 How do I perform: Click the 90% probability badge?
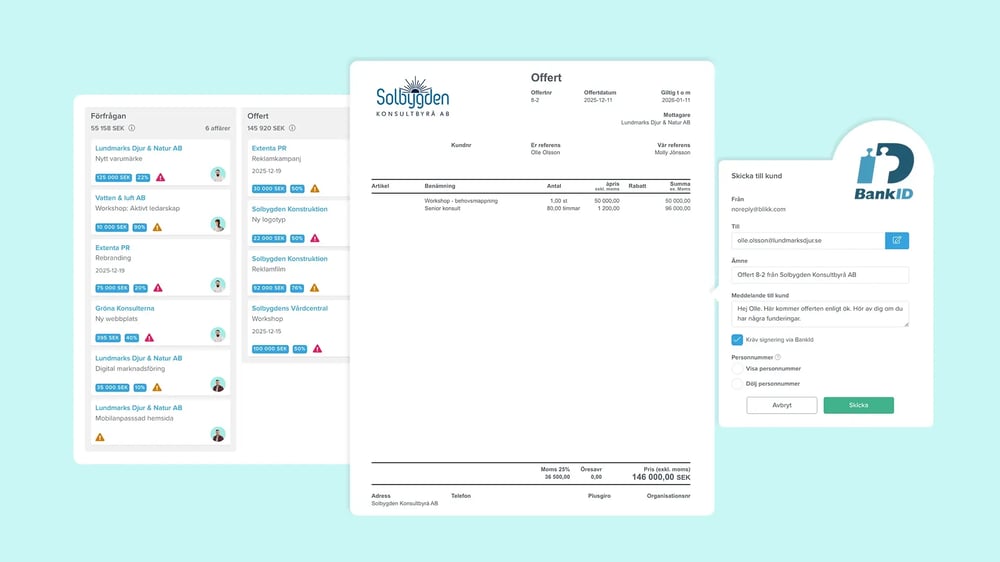(140, 227)
